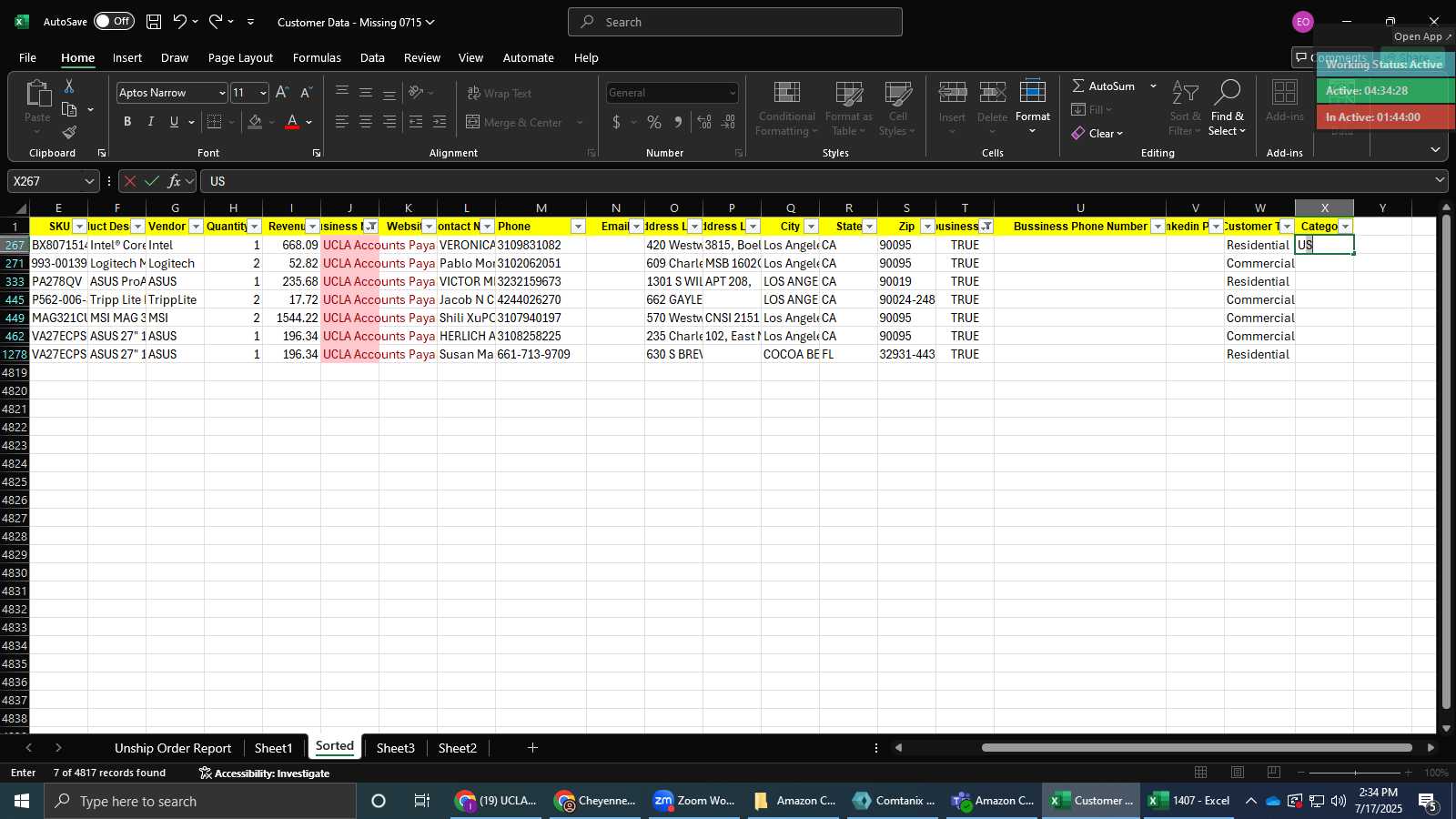Toggle Bold formatting

click(127, 122)
